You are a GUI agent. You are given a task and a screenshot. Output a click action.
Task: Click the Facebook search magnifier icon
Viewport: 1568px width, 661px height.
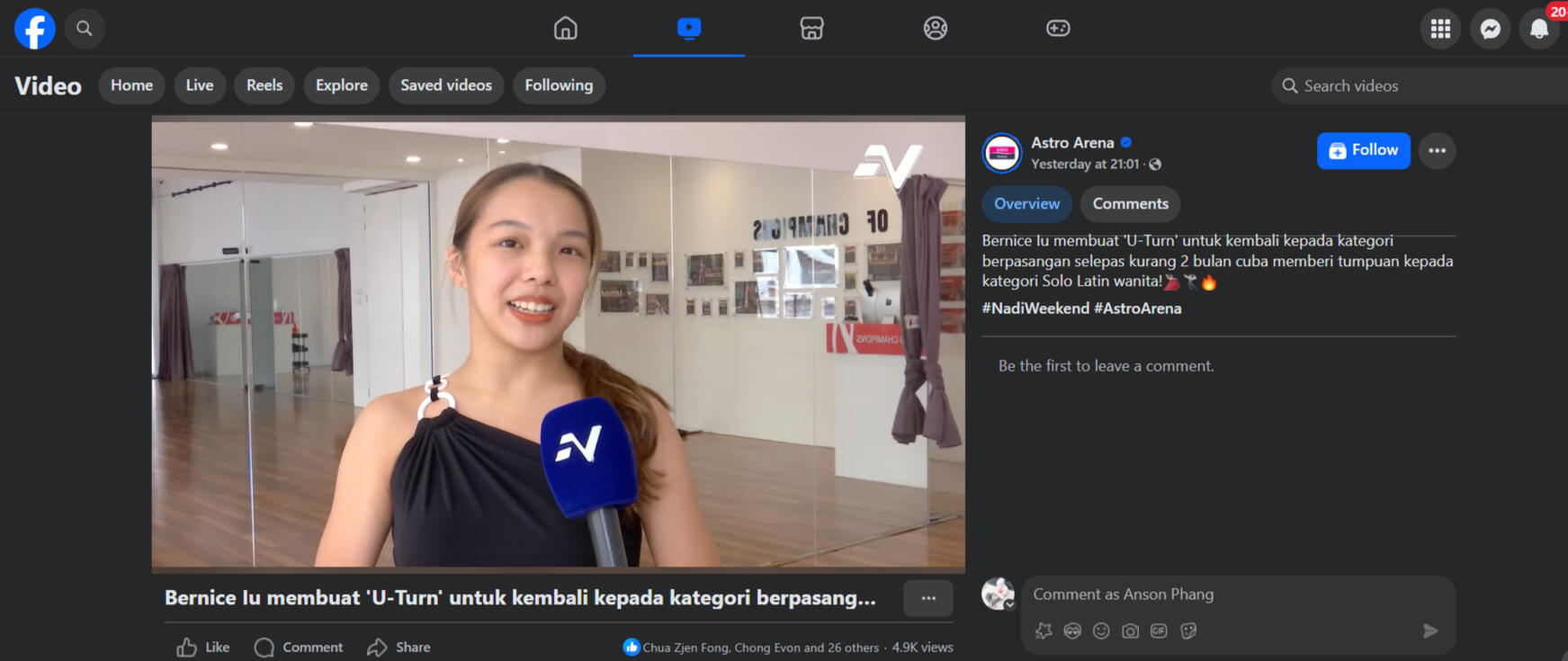[85, 29]
